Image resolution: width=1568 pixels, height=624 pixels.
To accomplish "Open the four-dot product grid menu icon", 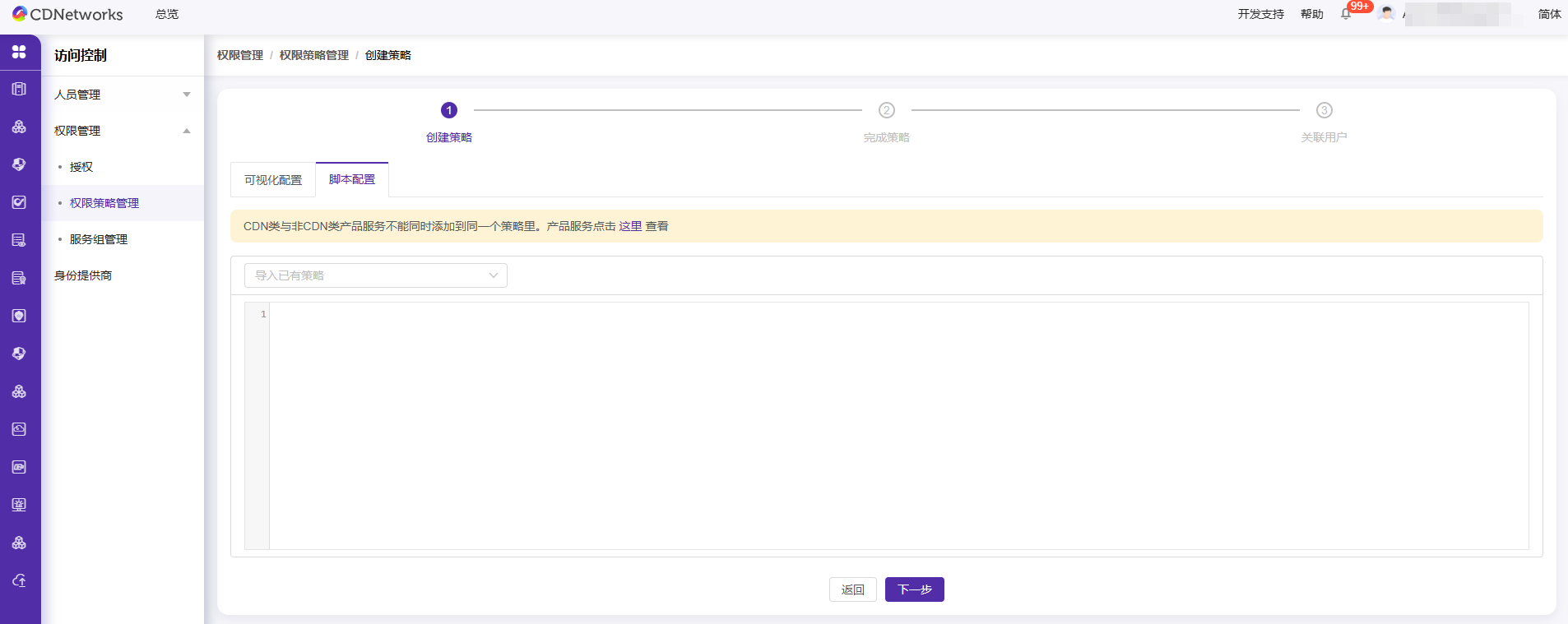I will pos(19,52).
